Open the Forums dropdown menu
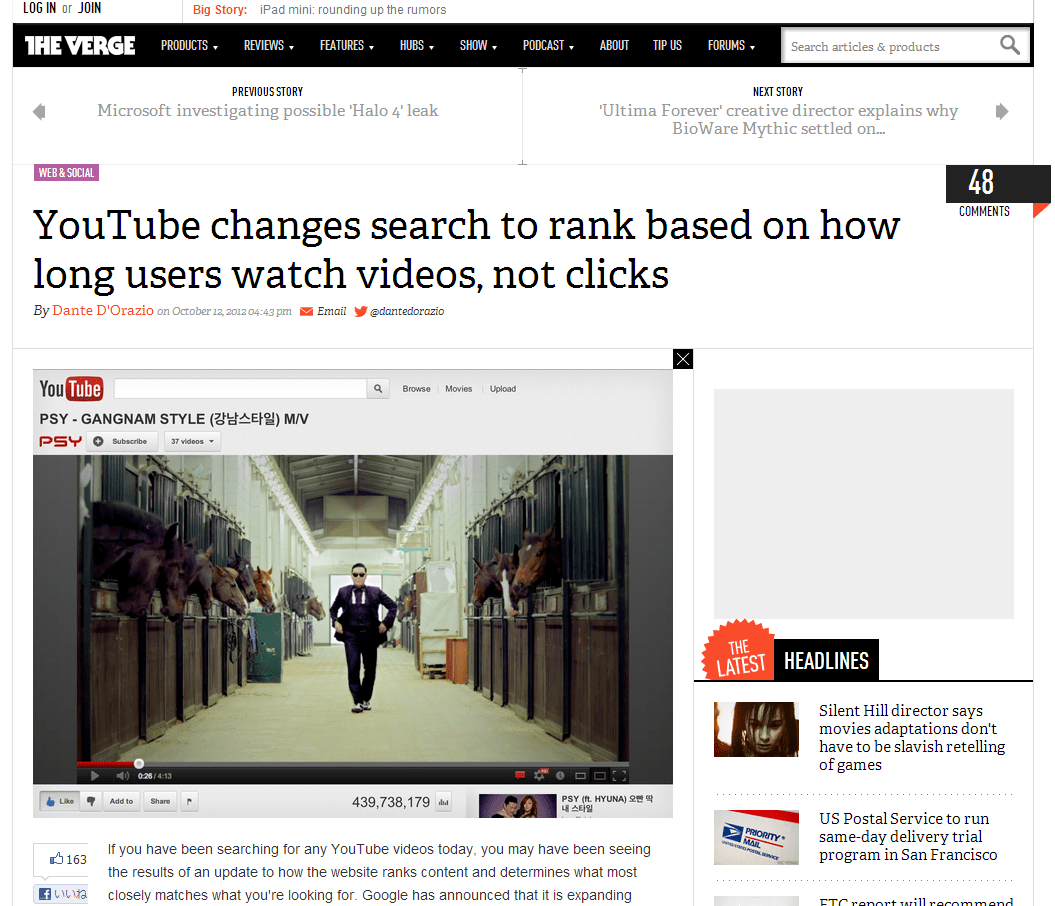Image resolution: width=1055 pixels, height=906 pixels. click(x=731, y=46)
